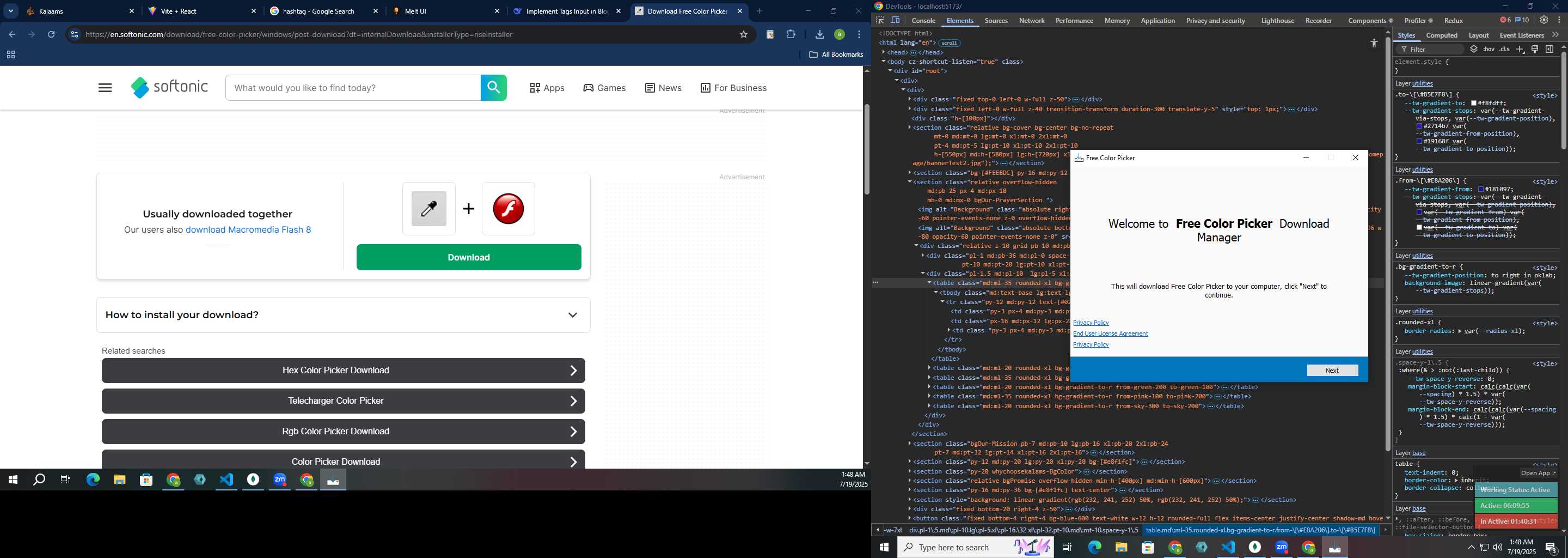Go back in Chrome
This screenshot has width=1568, height=558.
11,35
